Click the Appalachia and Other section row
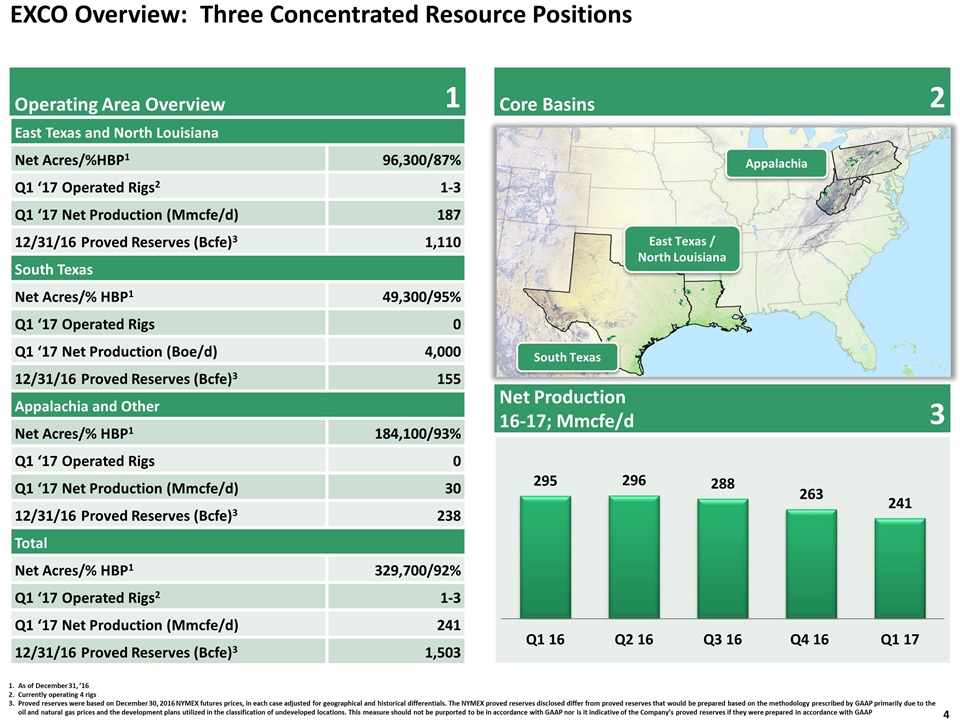The width and height of the screenshot is (960, 720). [238, 406]
